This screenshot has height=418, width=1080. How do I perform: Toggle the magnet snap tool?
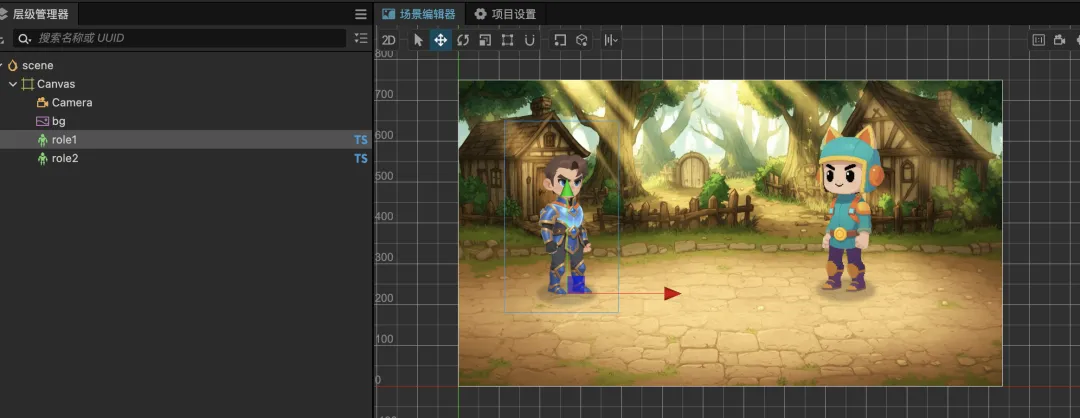pos(529,40)
